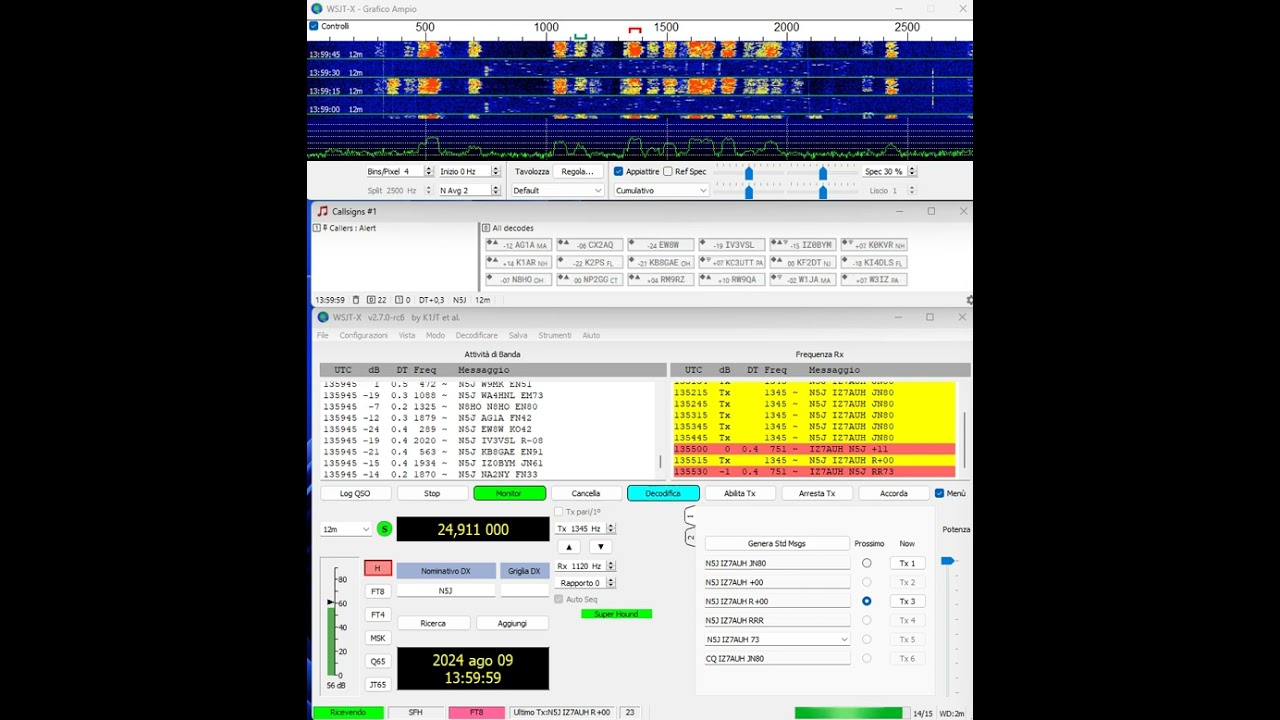
Task: Open the Strumenti menu
Action: (555, 335)
